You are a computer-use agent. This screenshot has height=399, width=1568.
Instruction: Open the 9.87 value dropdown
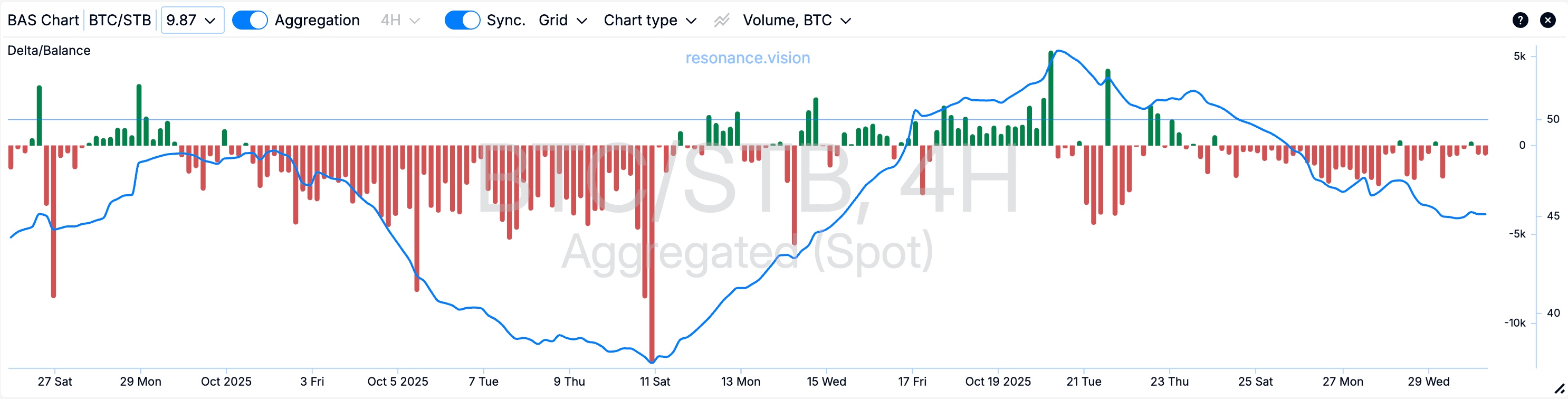pyautogui.click(x=192, y=20)
